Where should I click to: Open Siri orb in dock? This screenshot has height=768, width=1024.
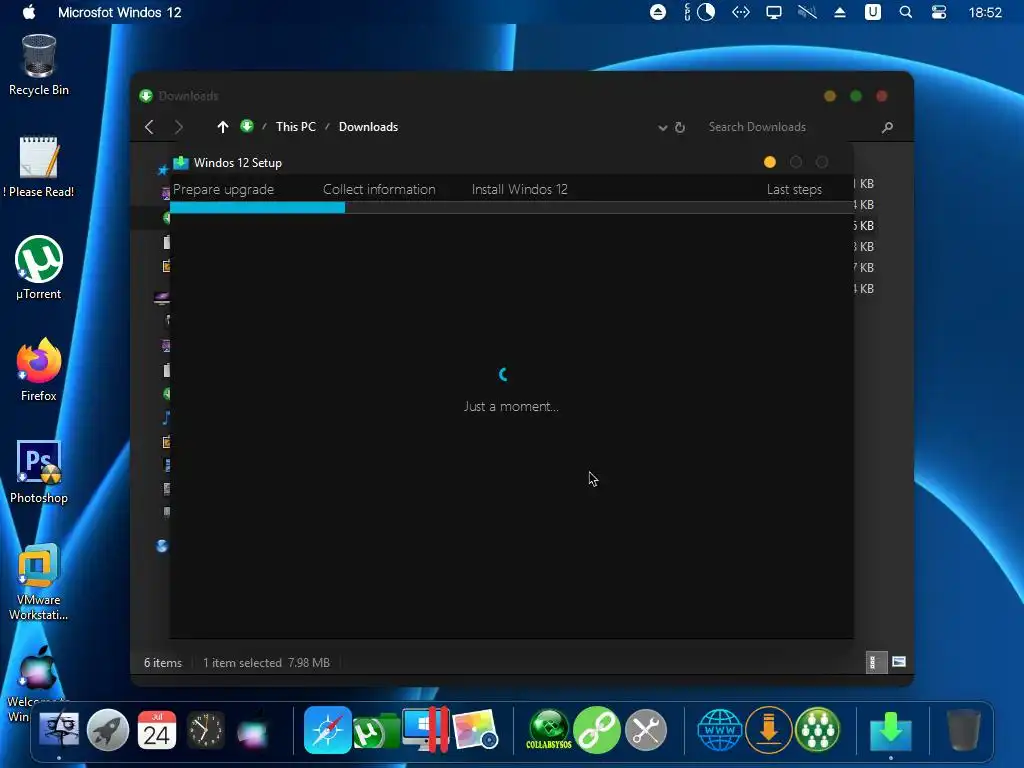point(253,731)
